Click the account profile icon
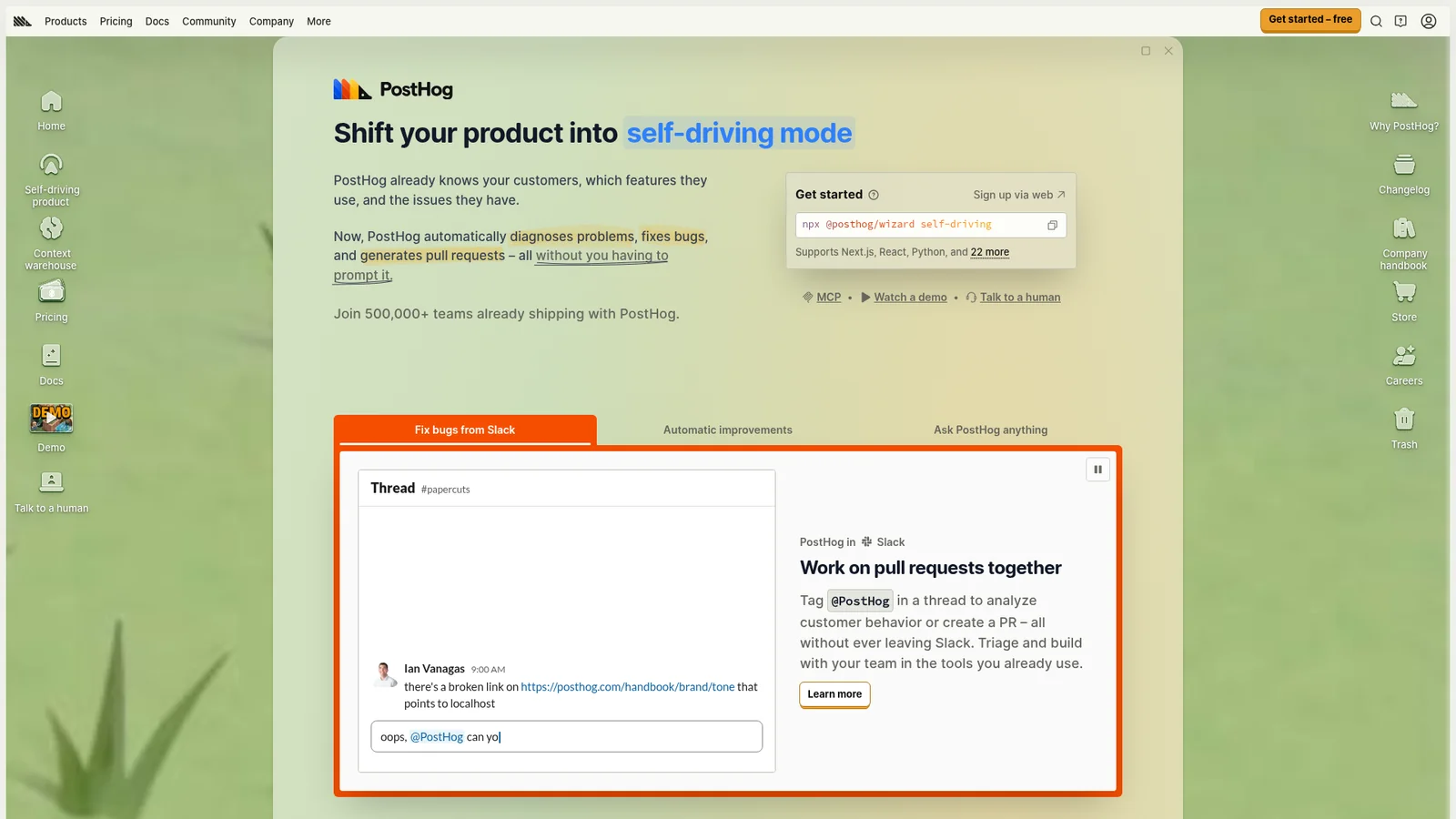Screen dimensions: 1456x819 pos(1429,21)
